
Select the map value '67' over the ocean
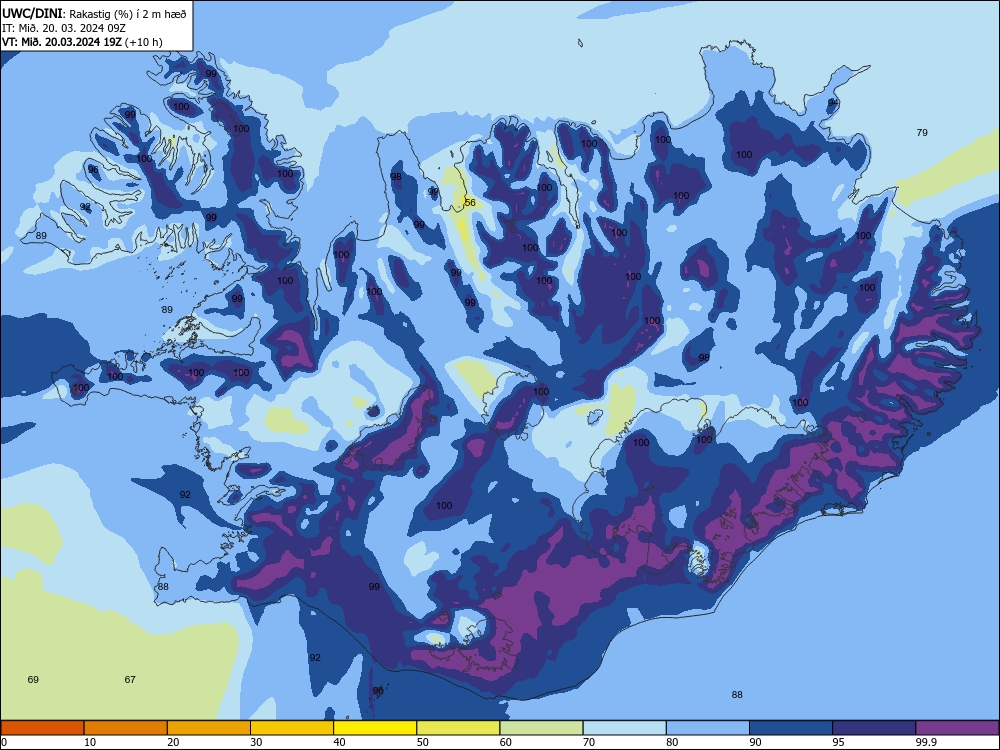[x=130, y=680]
